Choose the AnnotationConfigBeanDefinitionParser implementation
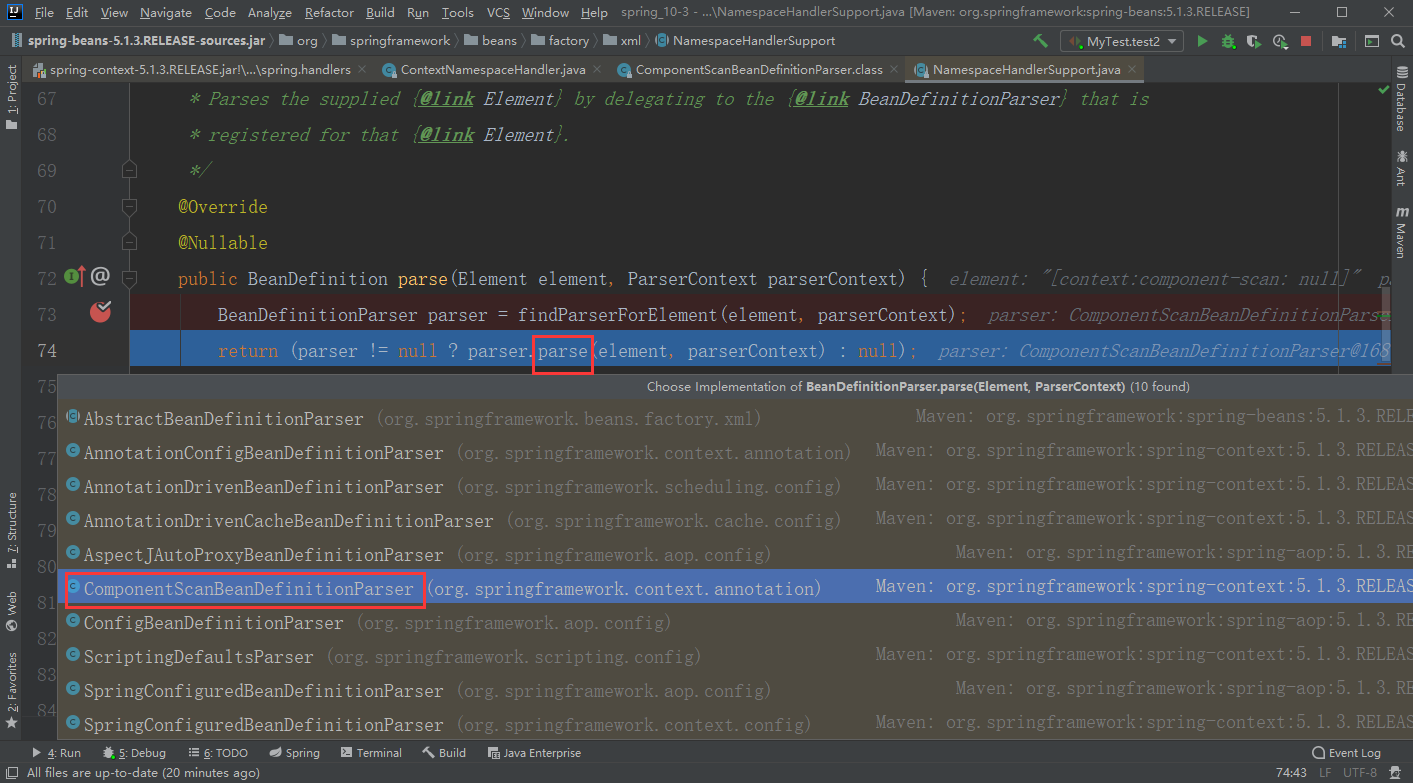The image size is (1413, 783). pos(735,453)
